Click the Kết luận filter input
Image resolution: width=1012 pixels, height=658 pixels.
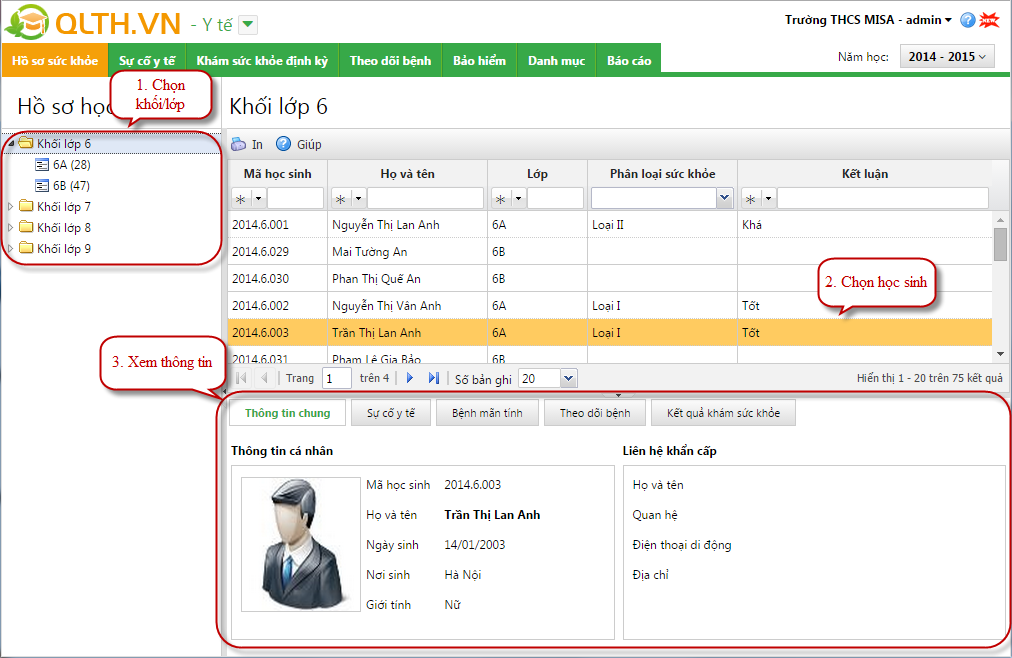point(883,198)
